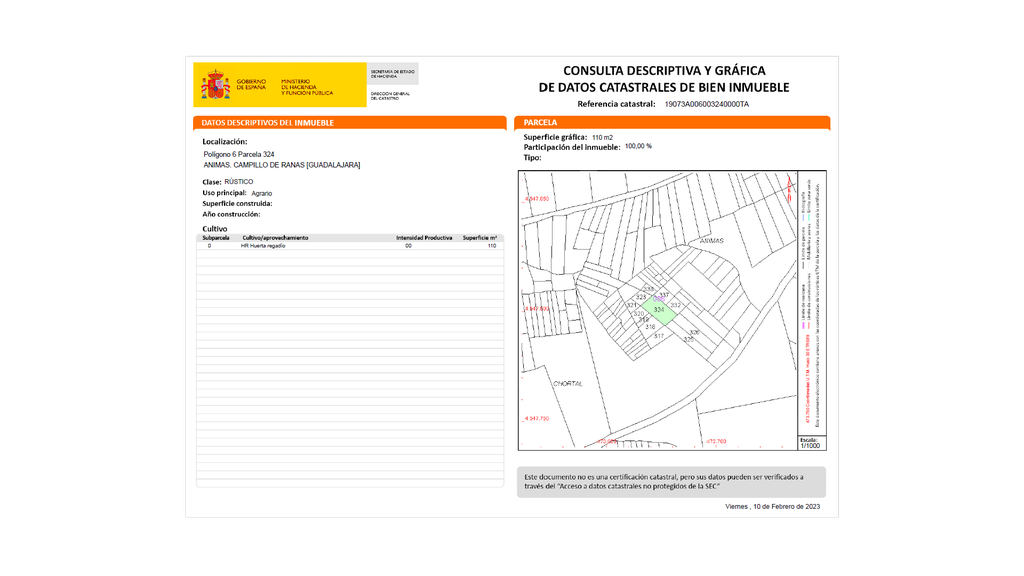Viewport: 1024px width, 576px height.
Task: Click 'ANIMAS. CAMPILLO DE RANAS [GUADALAJARA]' line
Action: click(281, 165)
